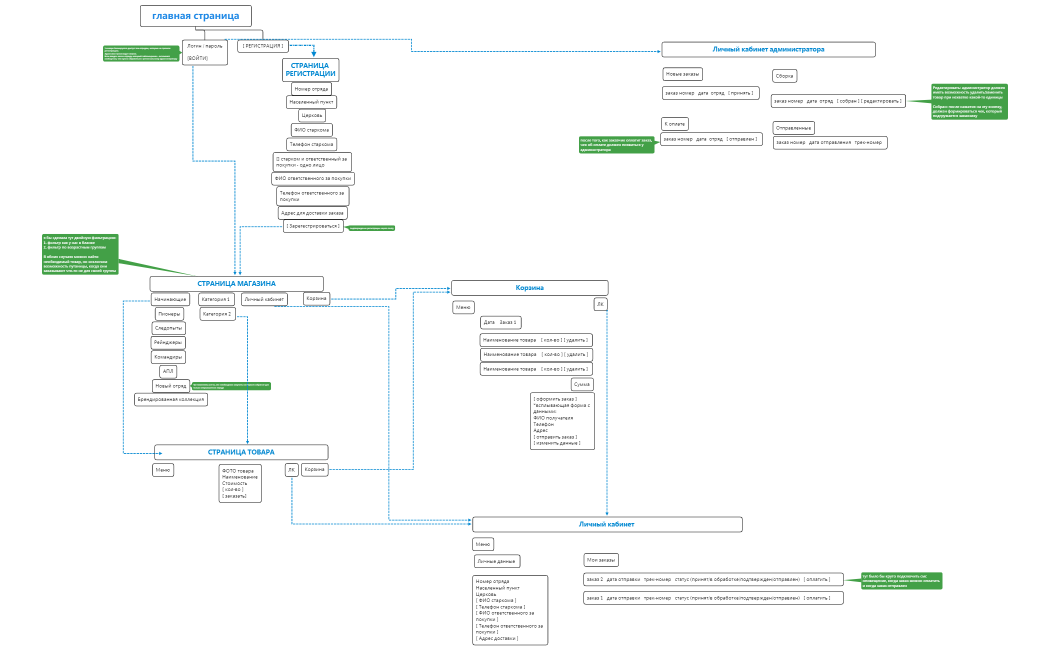Click the 'СТРАНИЦА ТОВАРА' heading node
This screenshot has width=1050, height=650.
coord(241,452)
